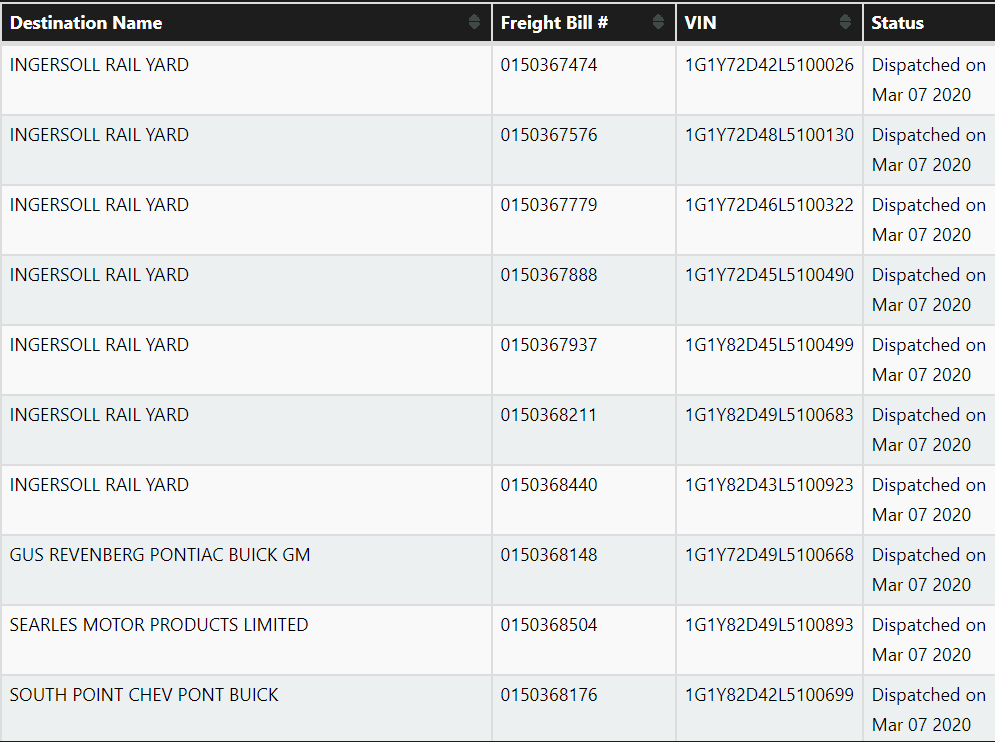The height and width of the screenshot is (742, 995).
Task: Select the Destination Name column header text
Action: (86, 22)
